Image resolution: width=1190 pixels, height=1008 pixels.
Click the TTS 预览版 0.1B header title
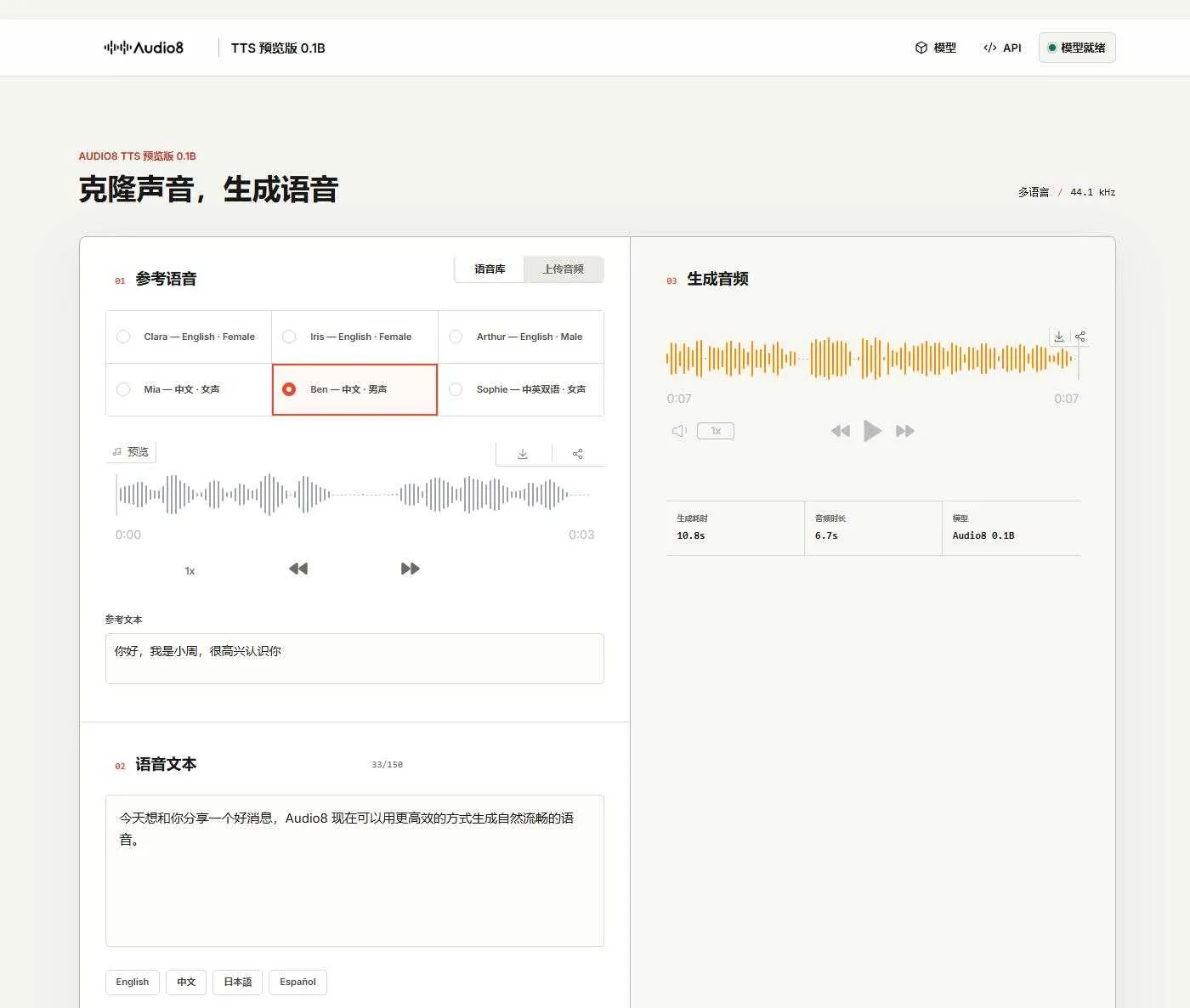[278, 48]
